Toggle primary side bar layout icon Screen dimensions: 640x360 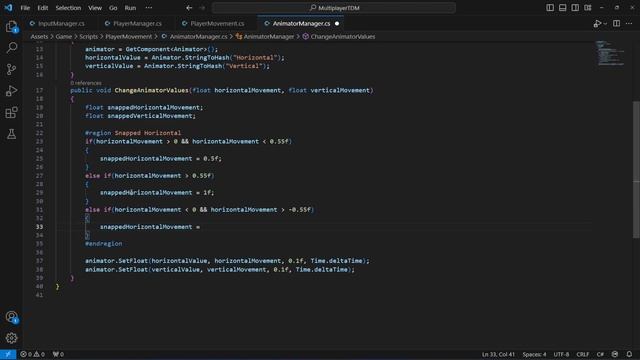tap(550, 8)
